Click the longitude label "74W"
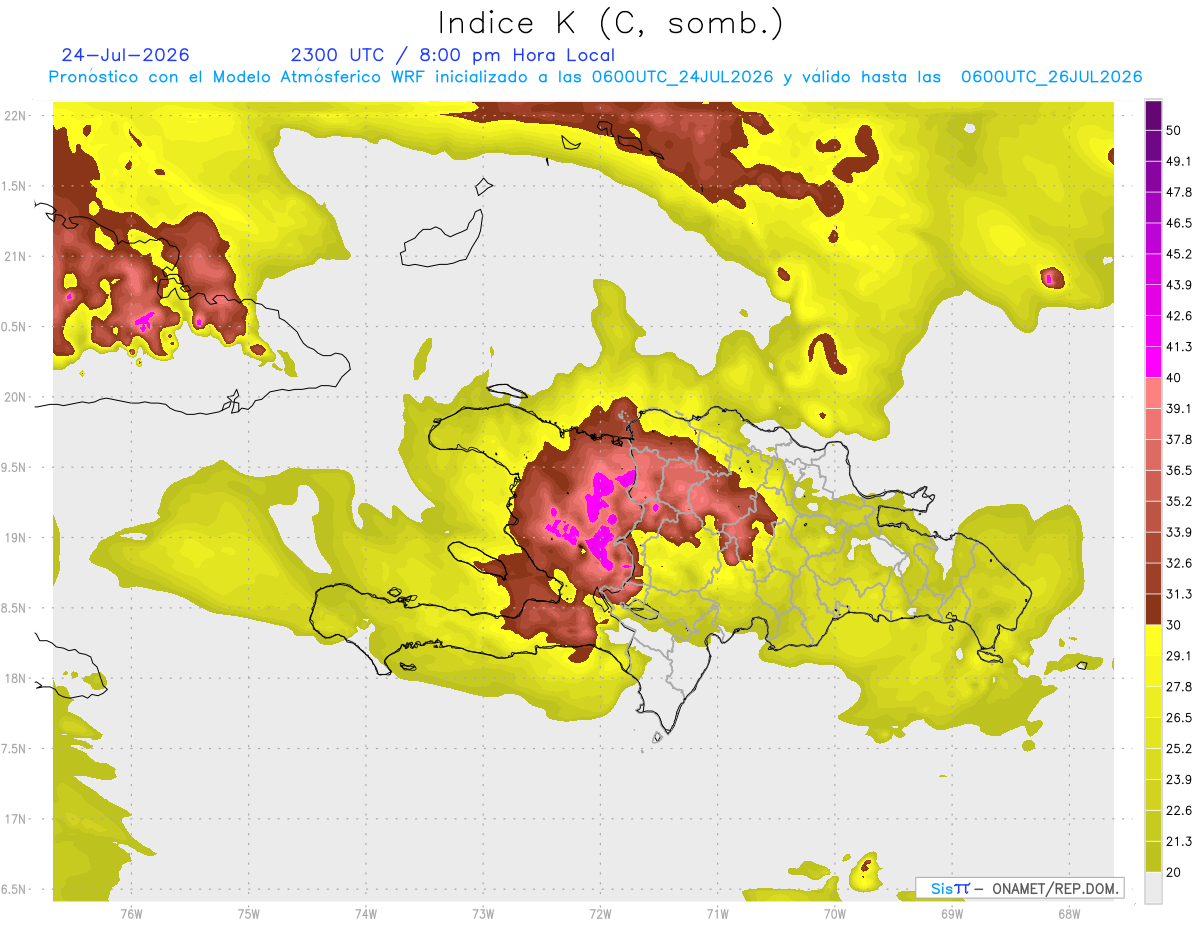 pos(365,913)
